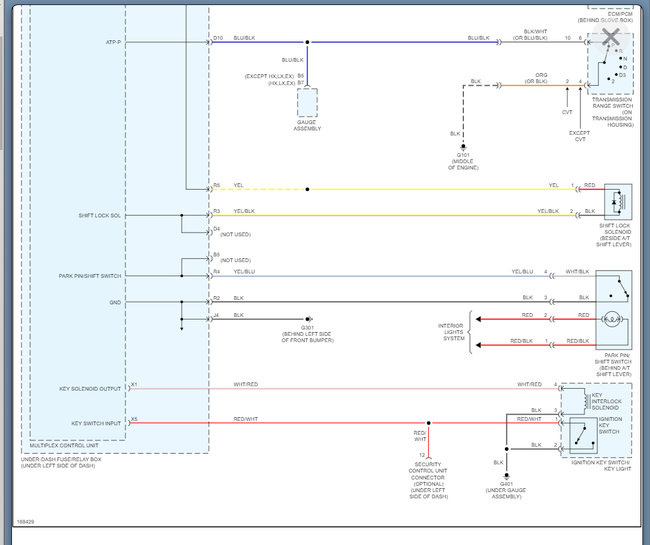This screenshot has height=545, width=650.
Task: Click the SHIFT LOCK SOLENOID component label
Action: [614, 235]
